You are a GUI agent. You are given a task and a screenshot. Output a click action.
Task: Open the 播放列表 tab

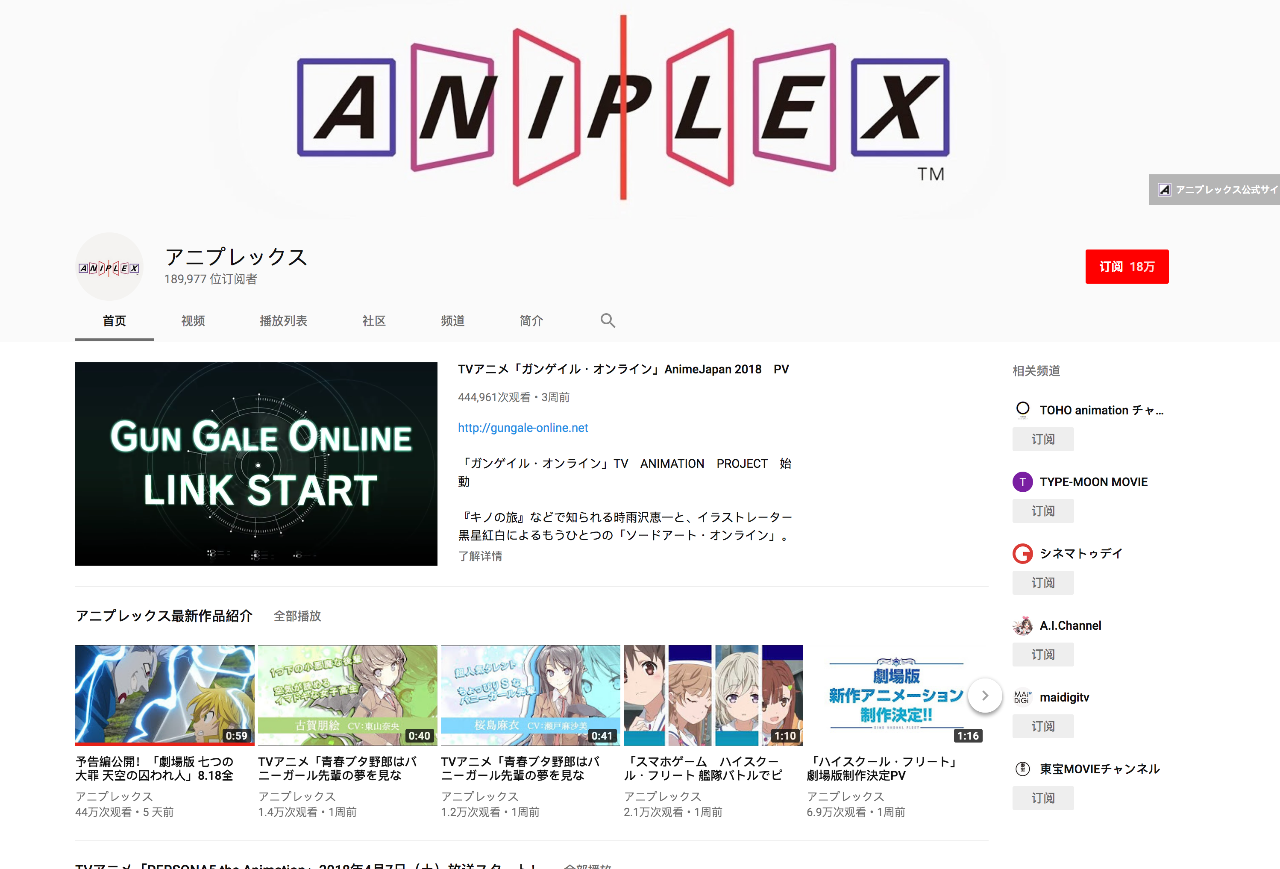pos(283,321)
